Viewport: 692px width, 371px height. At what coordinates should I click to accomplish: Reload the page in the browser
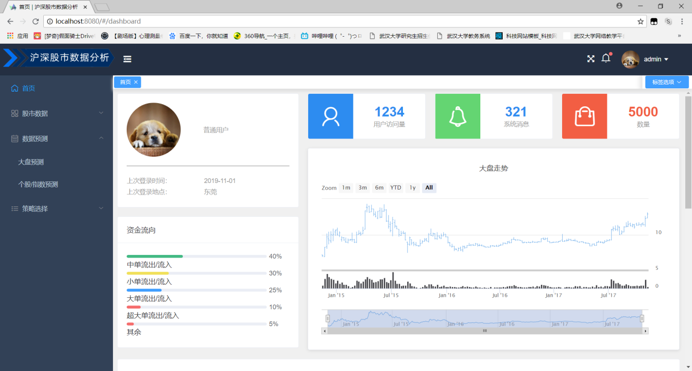(x=35, y=21)
